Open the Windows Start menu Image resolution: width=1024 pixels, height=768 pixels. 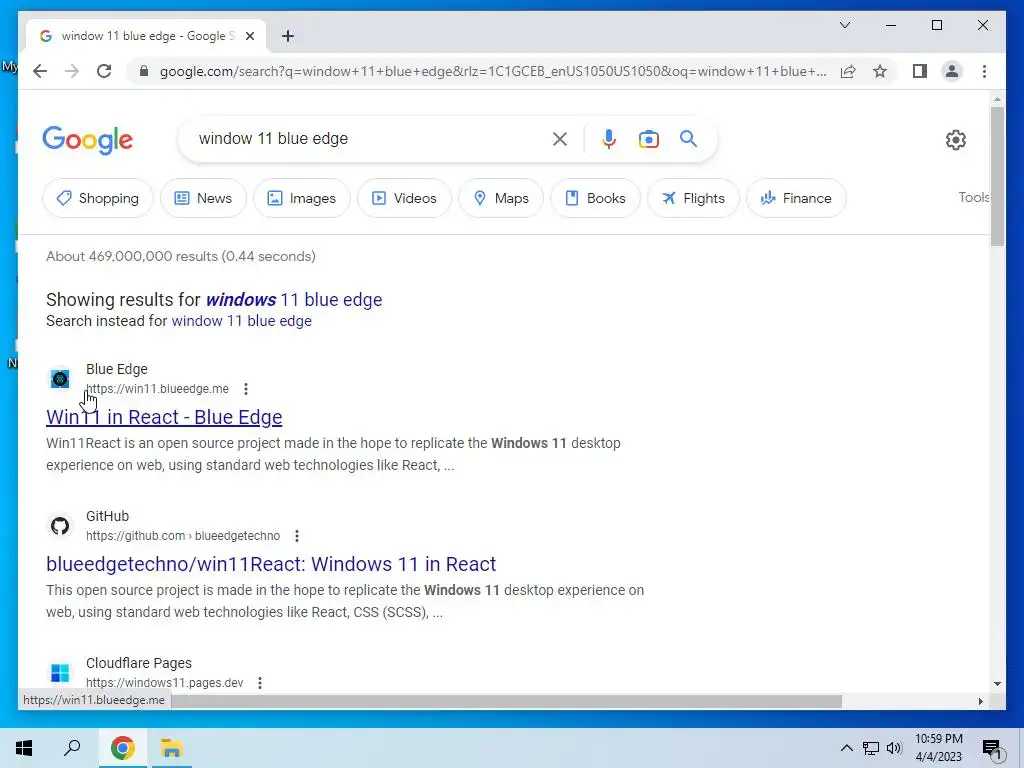point(24,748)
